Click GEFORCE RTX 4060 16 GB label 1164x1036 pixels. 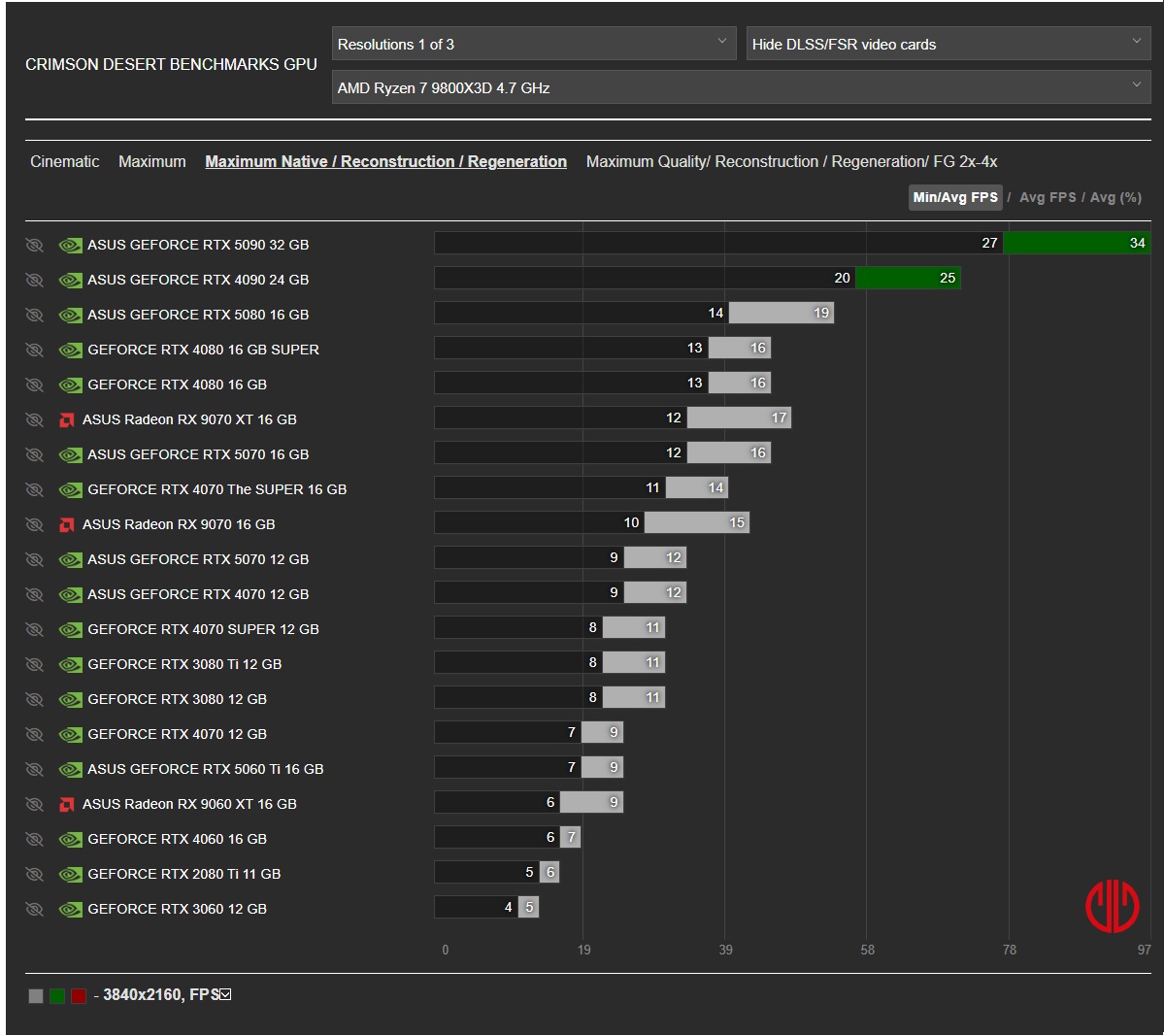point(178,839)
